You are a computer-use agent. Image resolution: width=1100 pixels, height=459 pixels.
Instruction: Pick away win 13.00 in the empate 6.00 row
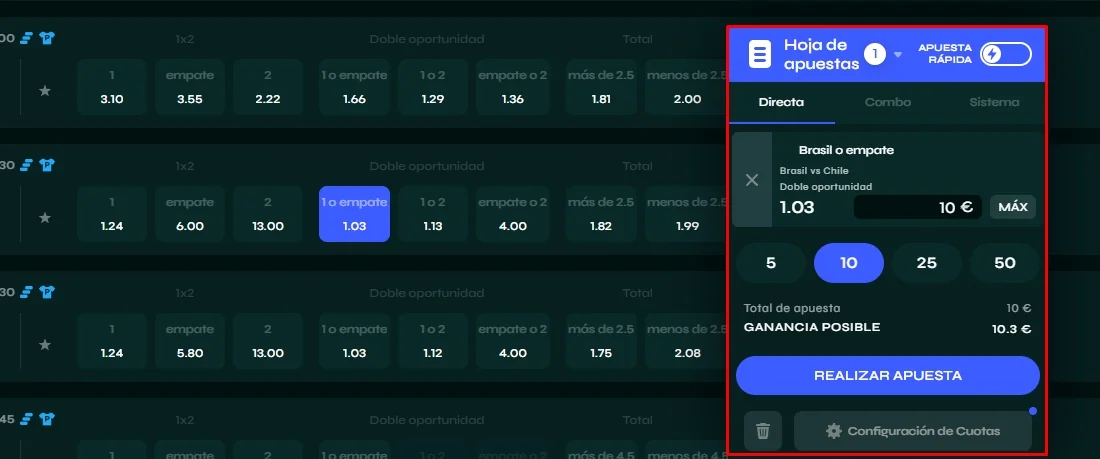click(267, 214)
